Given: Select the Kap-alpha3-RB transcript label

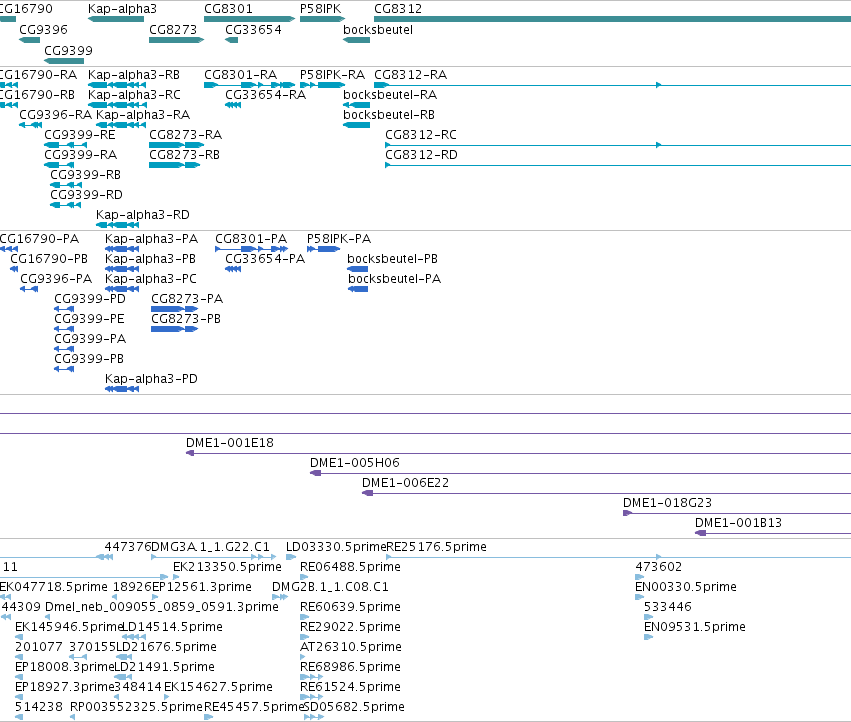Looking at the screenshot, I should 134,74.
